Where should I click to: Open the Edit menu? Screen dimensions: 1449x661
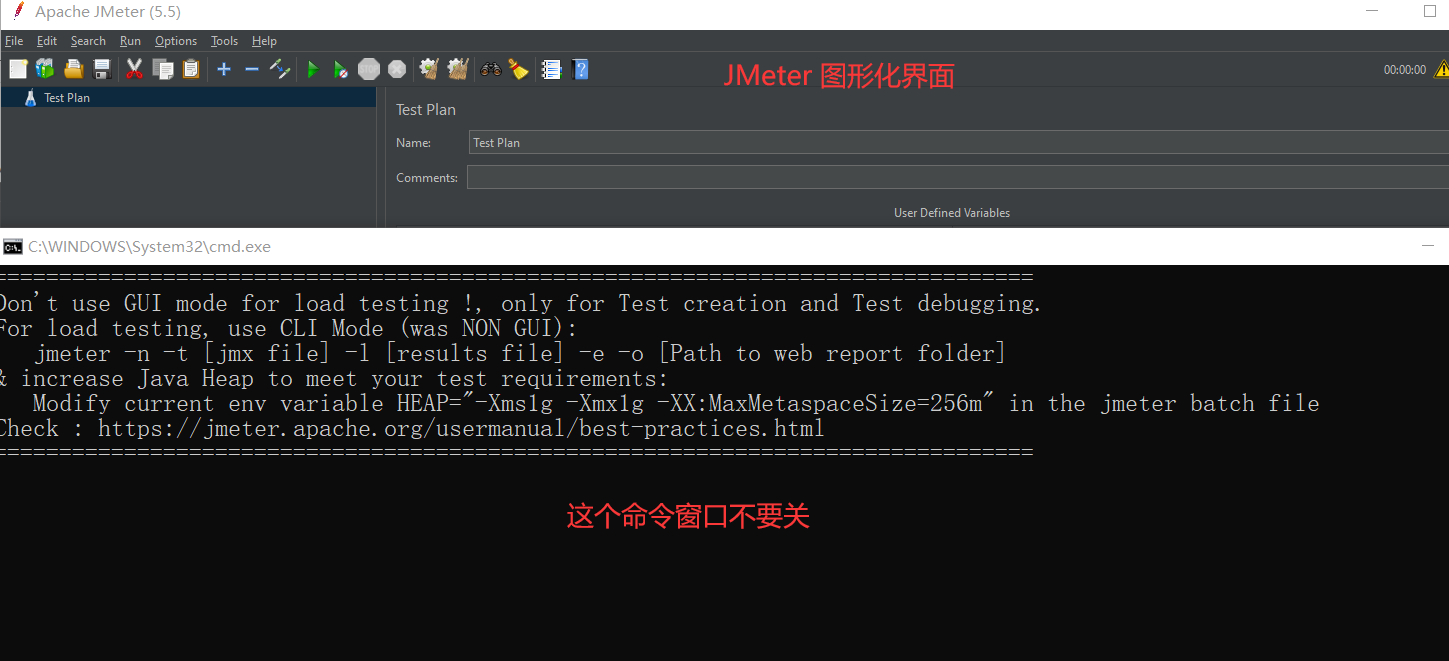pos(47,41)
